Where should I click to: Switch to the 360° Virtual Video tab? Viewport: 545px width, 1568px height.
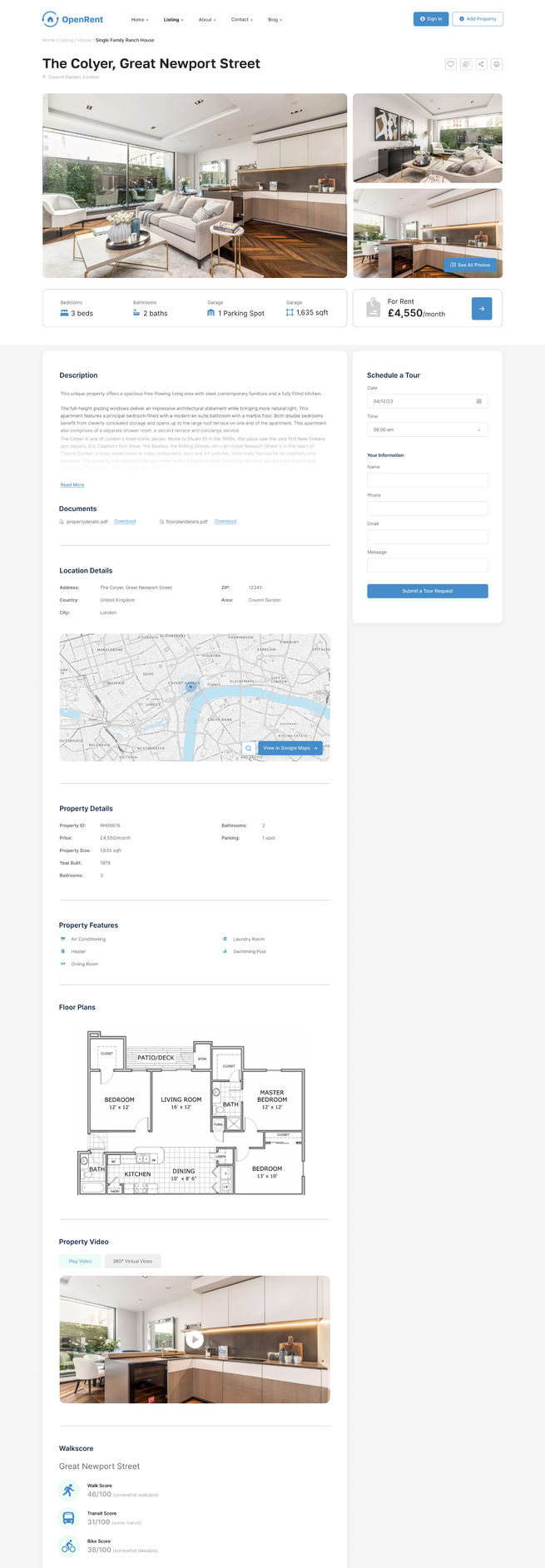pos(132,1261)
